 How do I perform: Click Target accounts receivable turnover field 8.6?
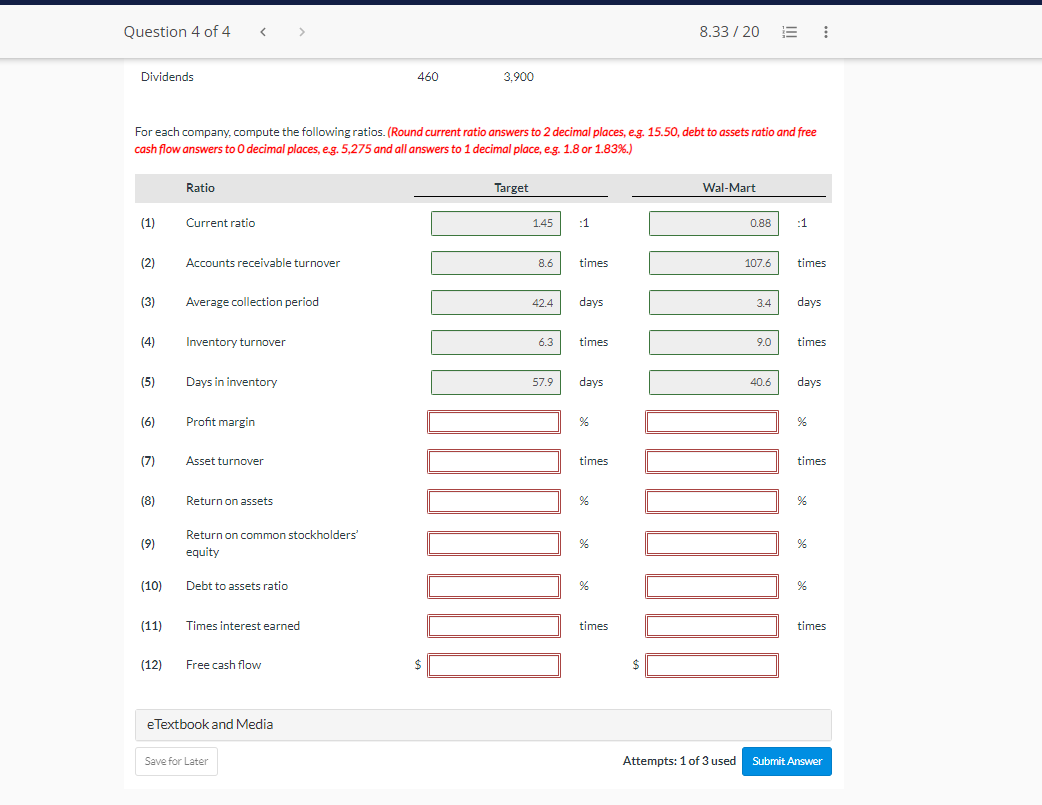496,263
